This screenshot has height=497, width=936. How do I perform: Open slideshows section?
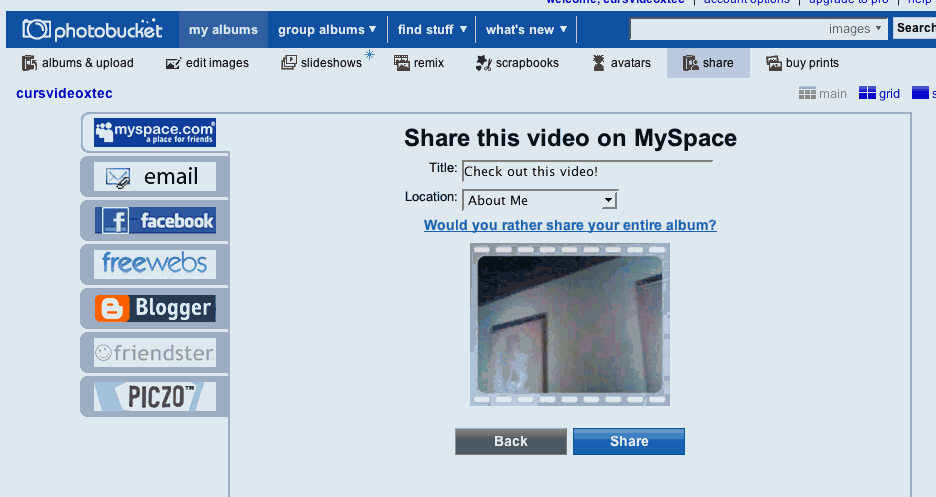click(x=322, y=63)
